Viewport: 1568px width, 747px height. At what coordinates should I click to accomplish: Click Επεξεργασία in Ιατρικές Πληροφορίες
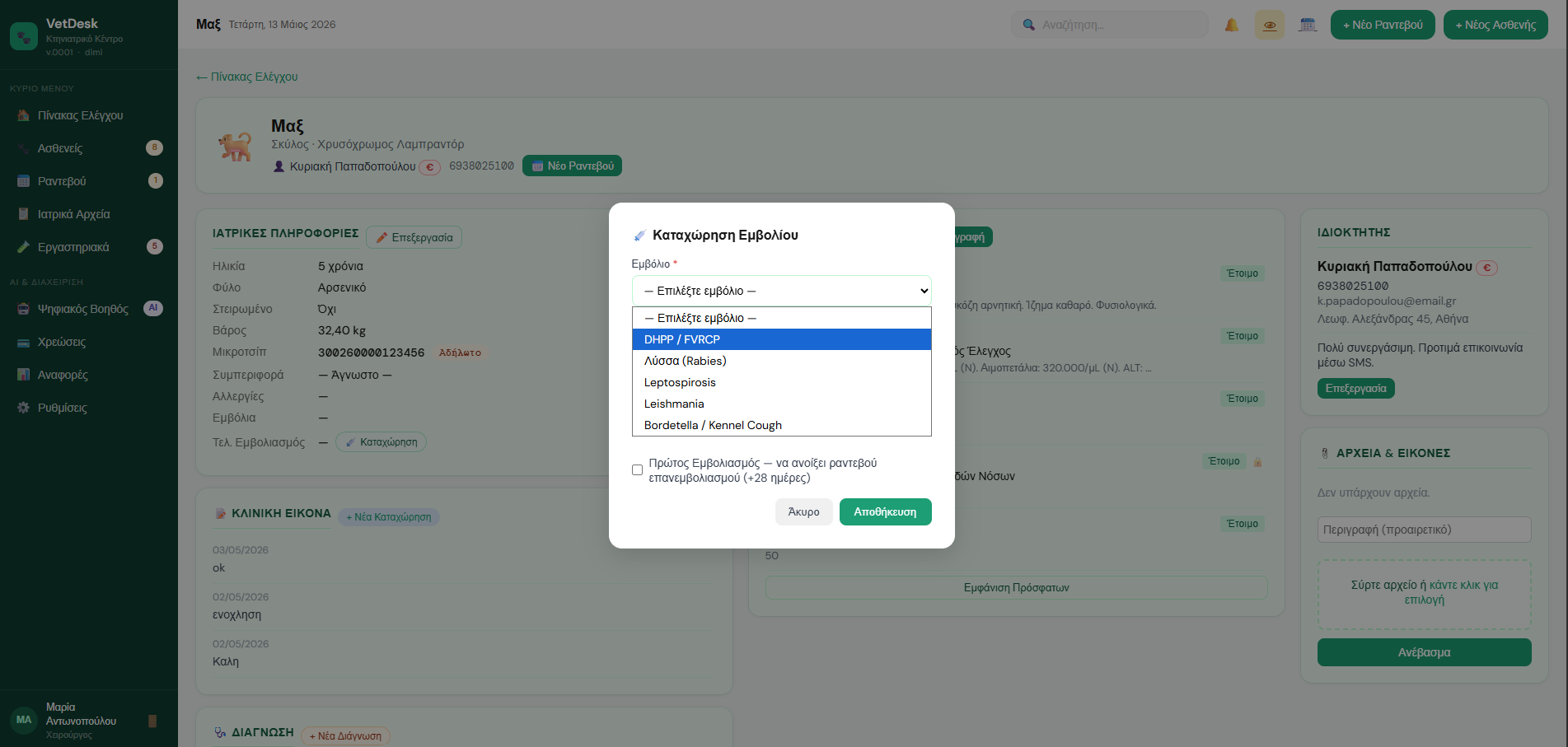414,237
